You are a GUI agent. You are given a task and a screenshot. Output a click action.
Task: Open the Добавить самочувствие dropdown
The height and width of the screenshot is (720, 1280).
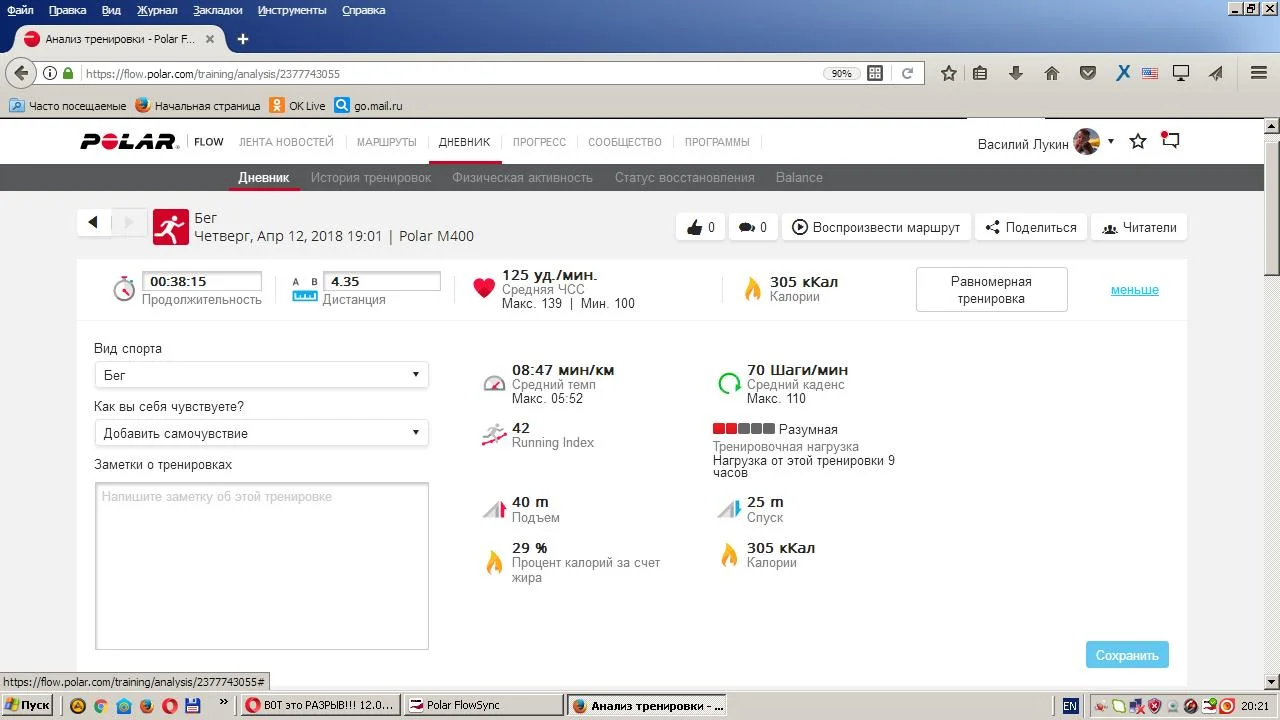coord(261,433)
